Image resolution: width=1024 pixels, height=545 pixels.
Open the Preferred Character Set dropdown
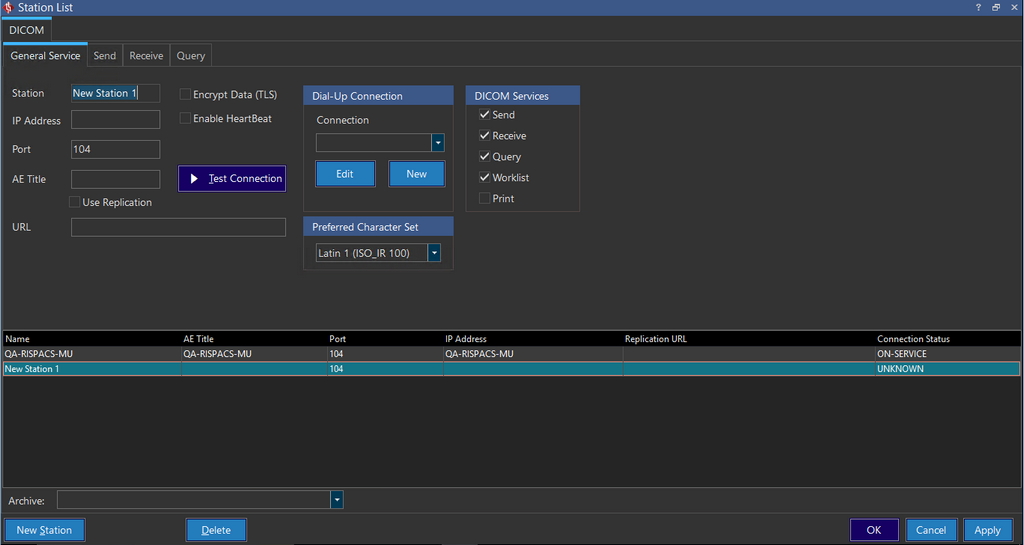pyautogui.click(x=434, y=254)
